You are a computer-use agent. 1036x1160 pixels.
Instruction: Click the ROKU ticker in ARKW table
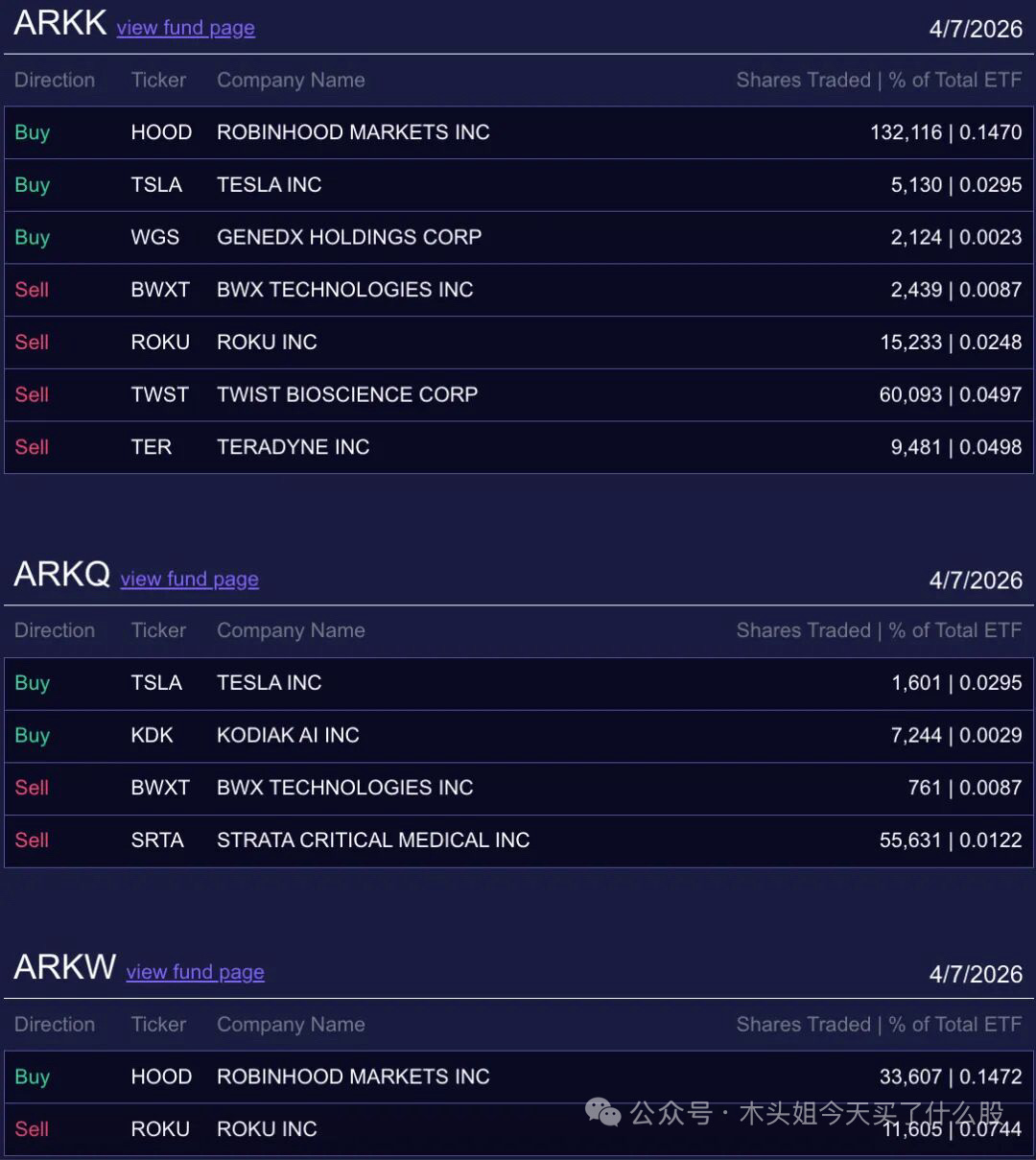coord(160,1128)
